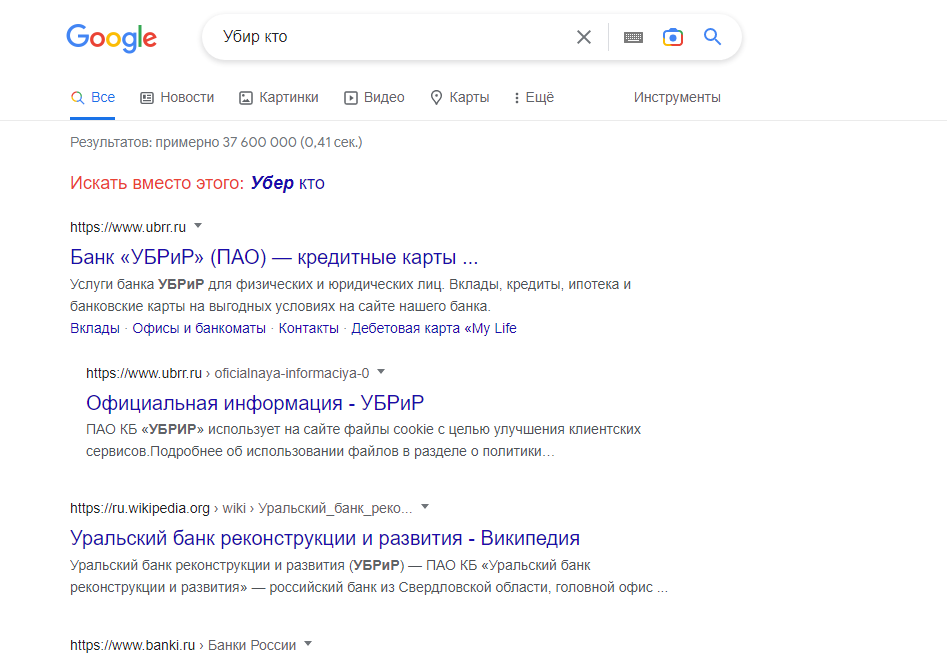Open the Банк «УБРиР» (ПАО) result
947x657 pixels.
click(274, 256)
